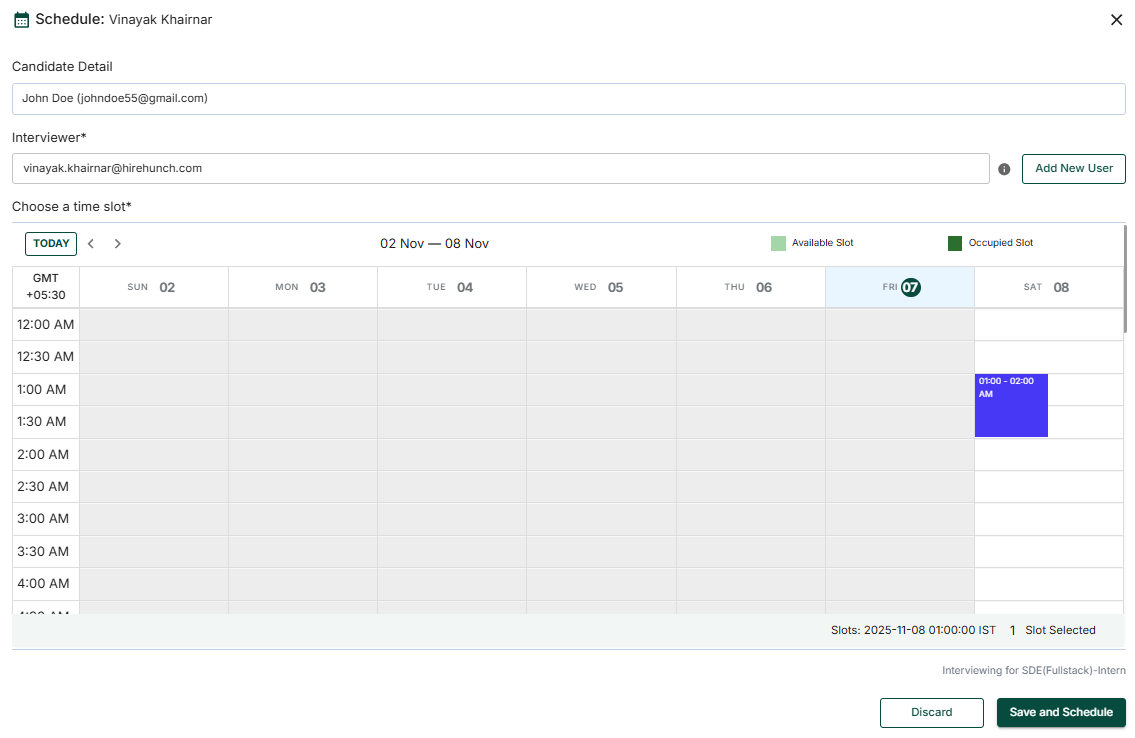Click the light green Available Slot swatch
The height and width of the screenshot is (738, 1135).
(x=778, y=243)
